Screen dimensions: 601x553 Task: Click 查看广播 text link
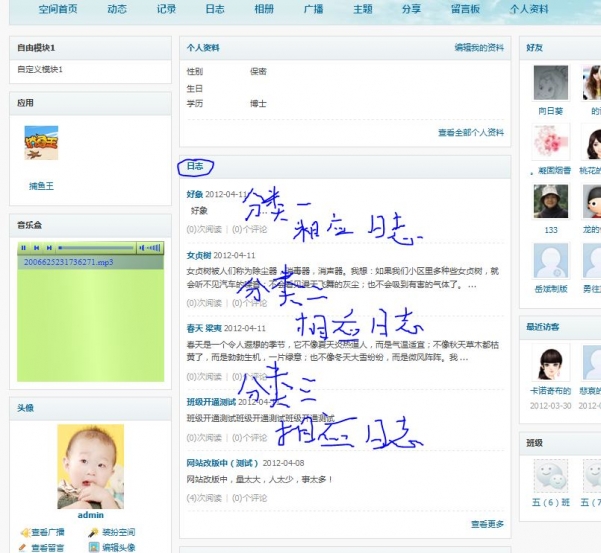point(48,532)
